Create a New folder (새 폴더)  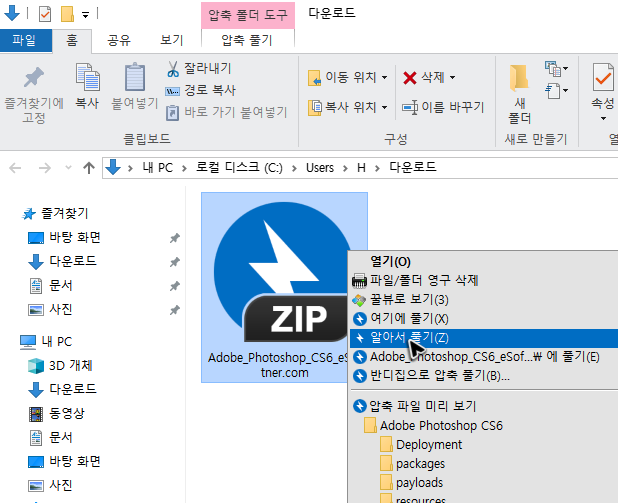tap(520, 94)
